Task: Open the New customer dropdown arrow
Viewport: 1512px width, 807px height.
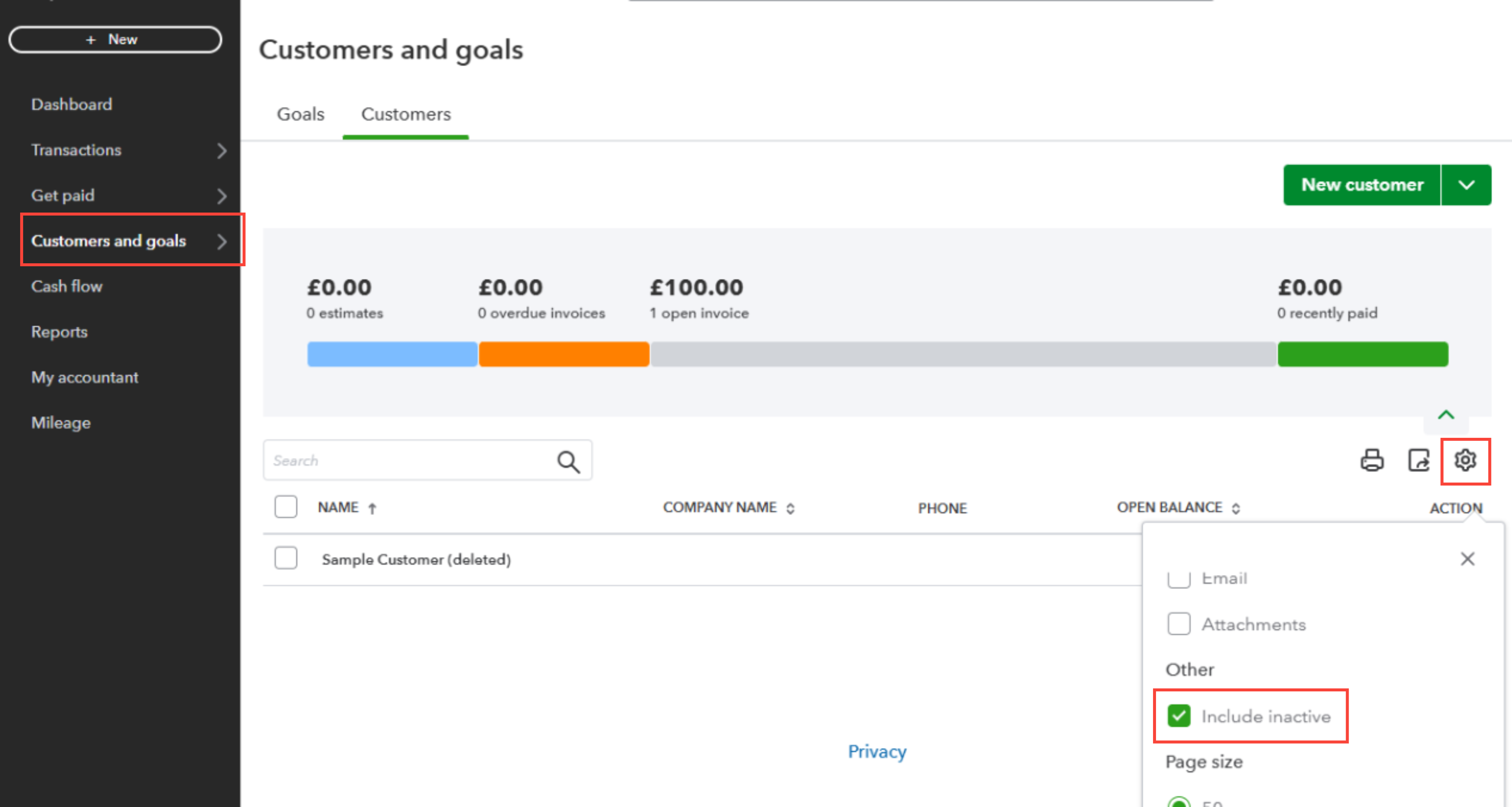Action: point(1466,185)
